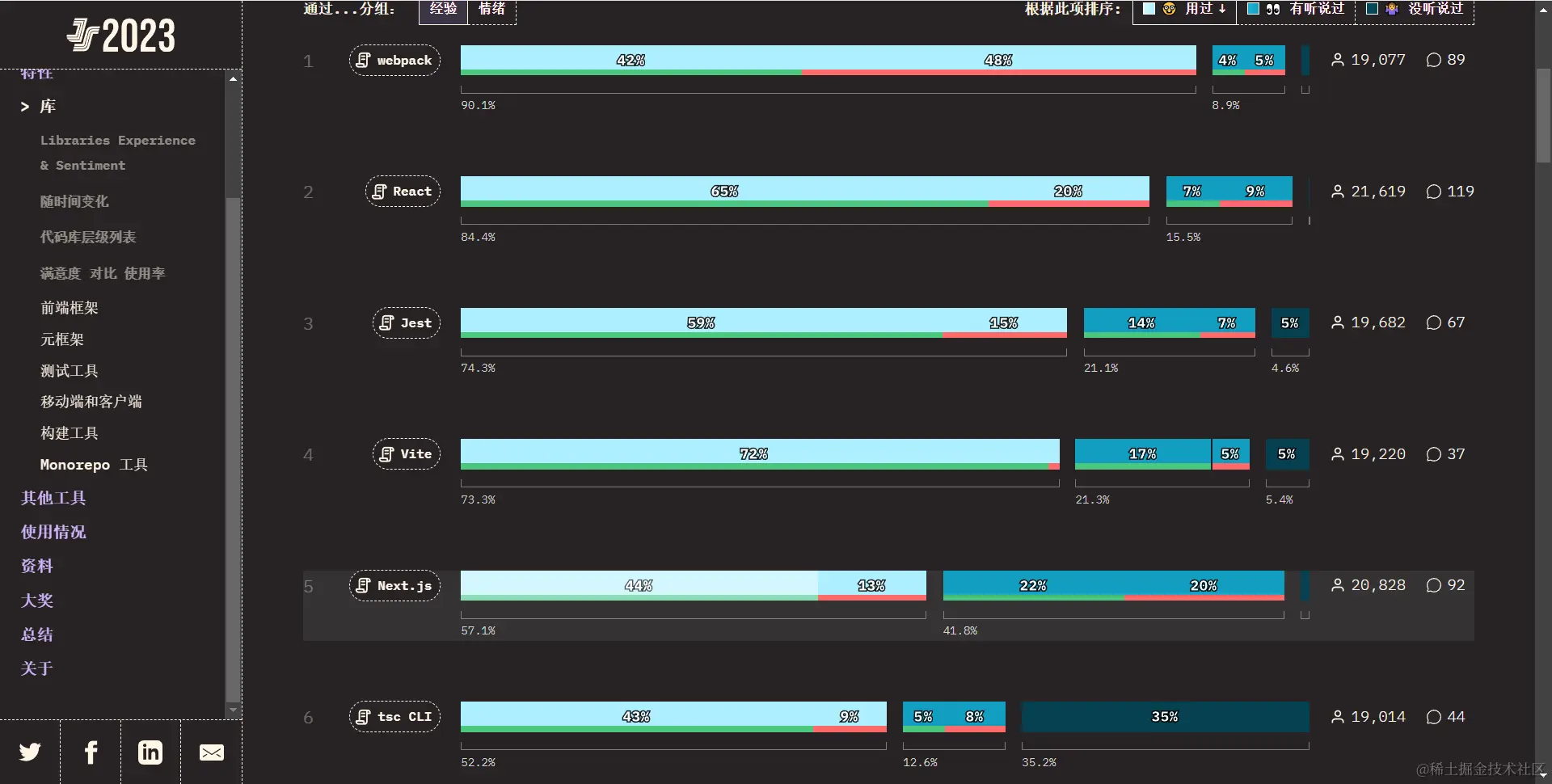The width and height of the screenshot is (1552, 784).
Task: Click the respondents person icon for React
Action: 1338,192
